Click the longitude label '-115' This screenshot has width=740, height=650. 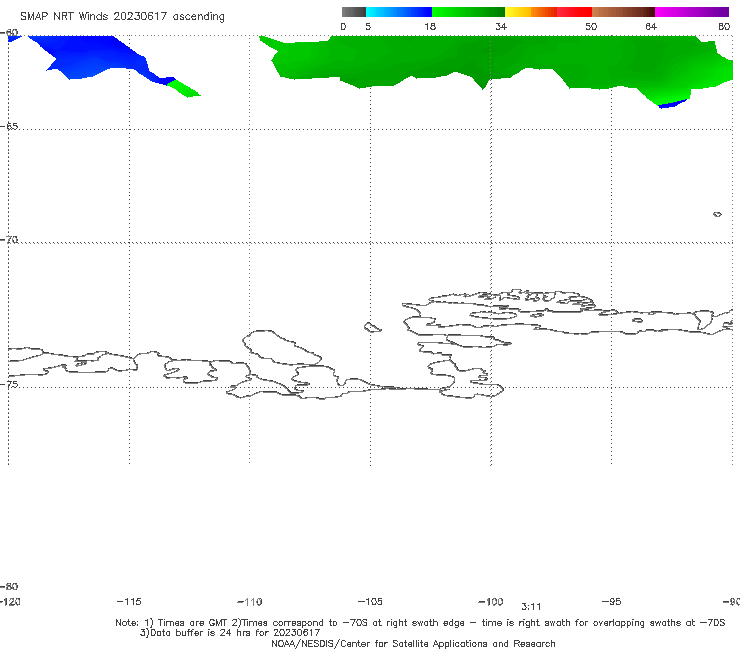coord(129,601)
